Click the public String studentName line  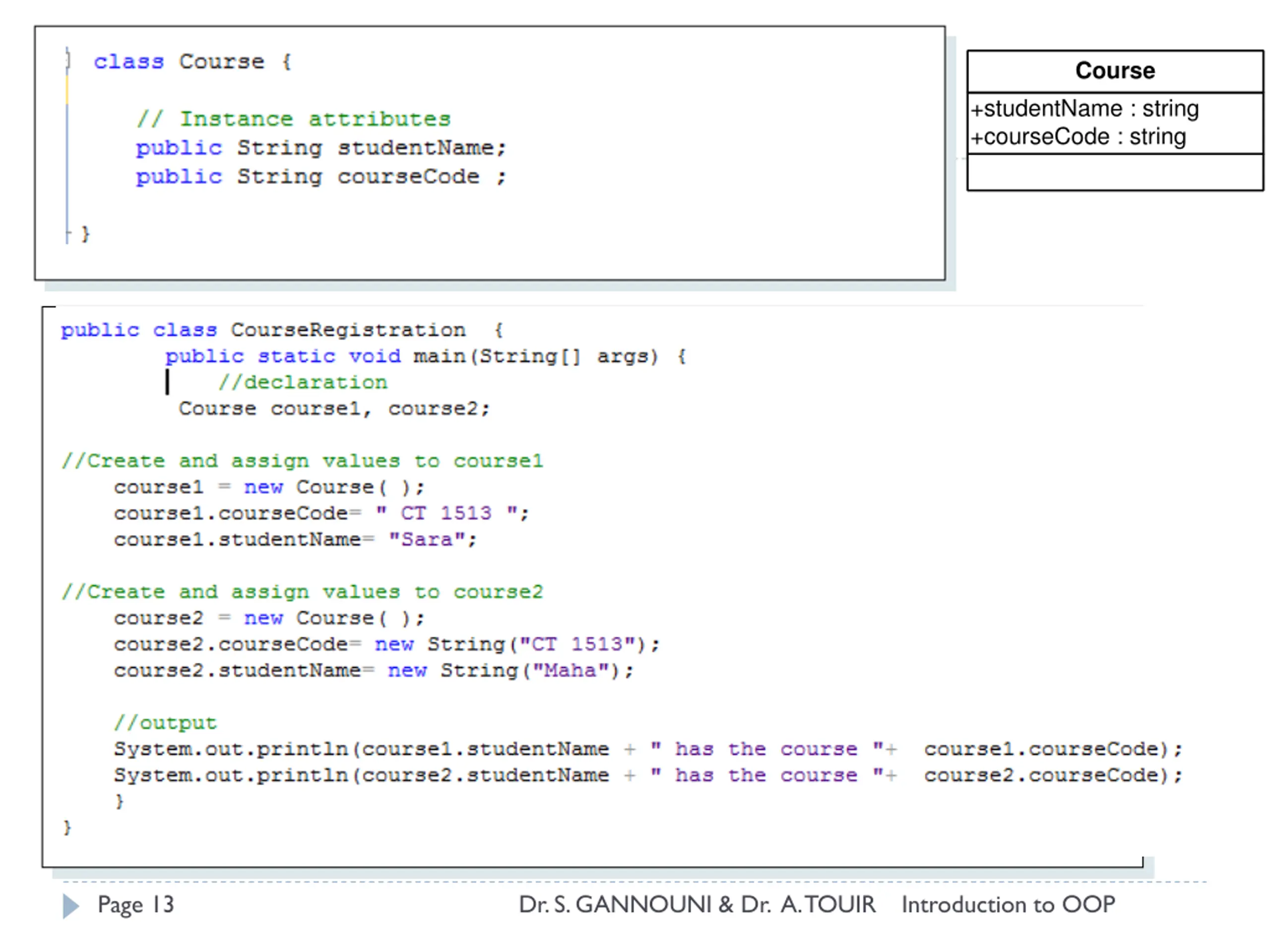click(321, 148)
